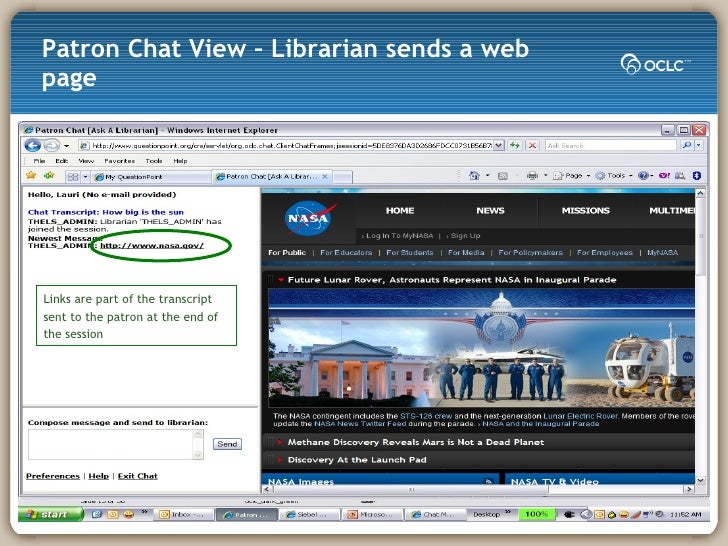Open NASA MISSIONS navigation item
Viewport: 728px width, 546px height.
tap(585, 210)
